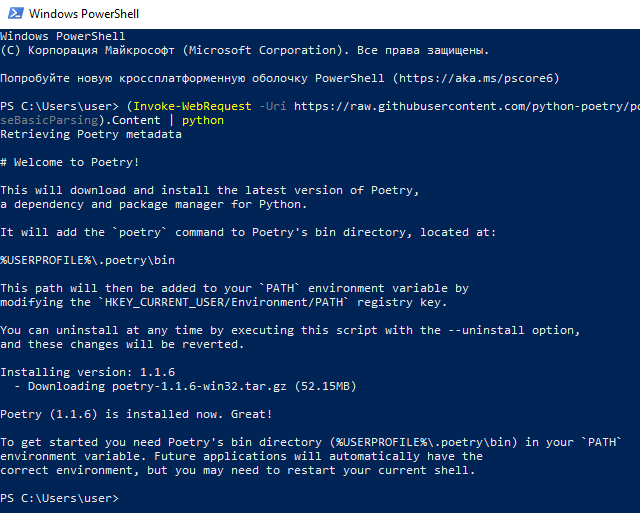Image resolution: width=640 pixels, height=513 pixels.
Task: Click the Microsoft Corporation copyright line
Action: click(x=244, y=50)
